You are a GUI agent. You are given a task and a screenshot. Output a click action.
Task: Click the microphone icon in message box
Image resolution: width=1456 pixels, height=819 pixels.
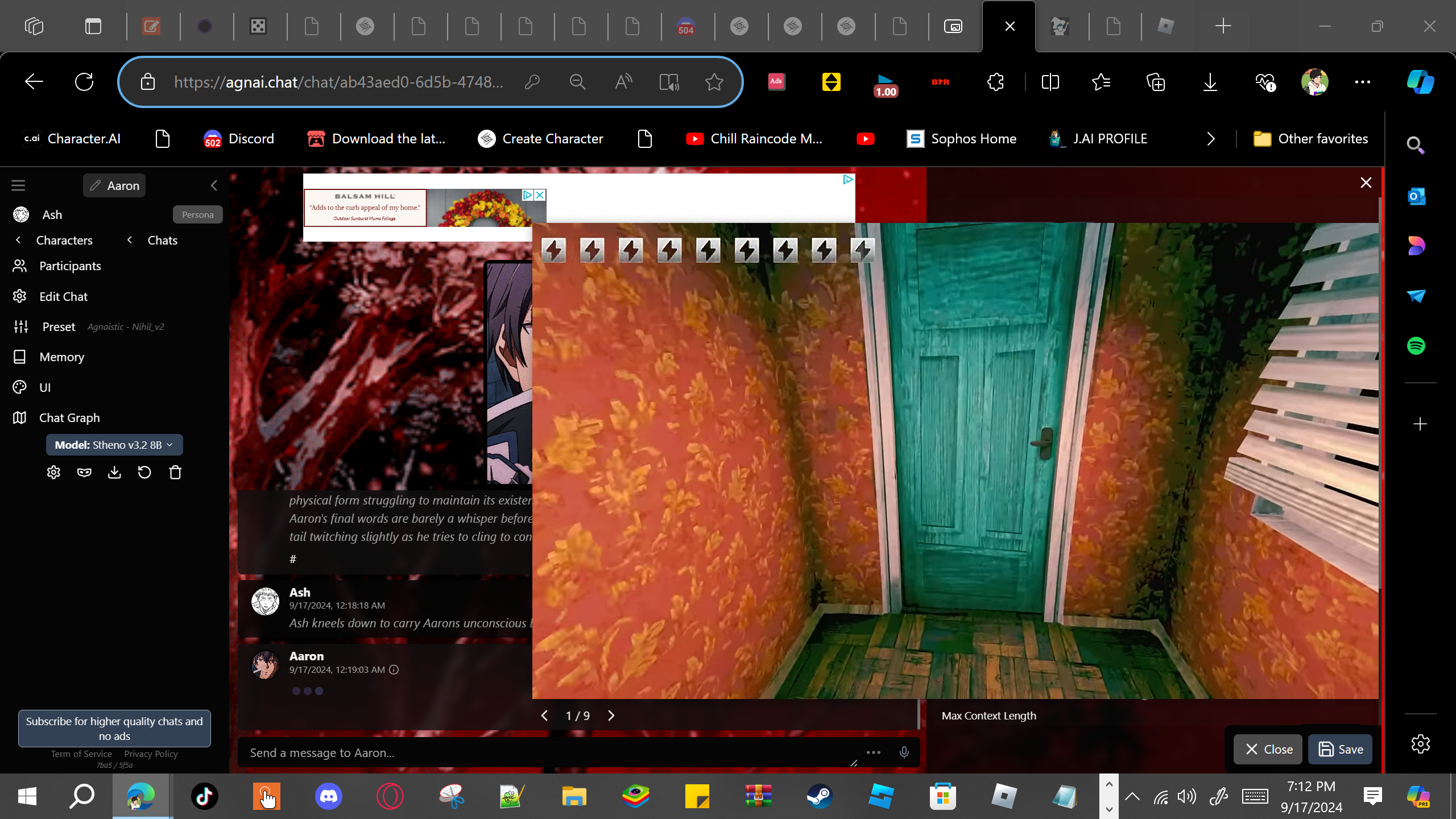tap(904, 752)
